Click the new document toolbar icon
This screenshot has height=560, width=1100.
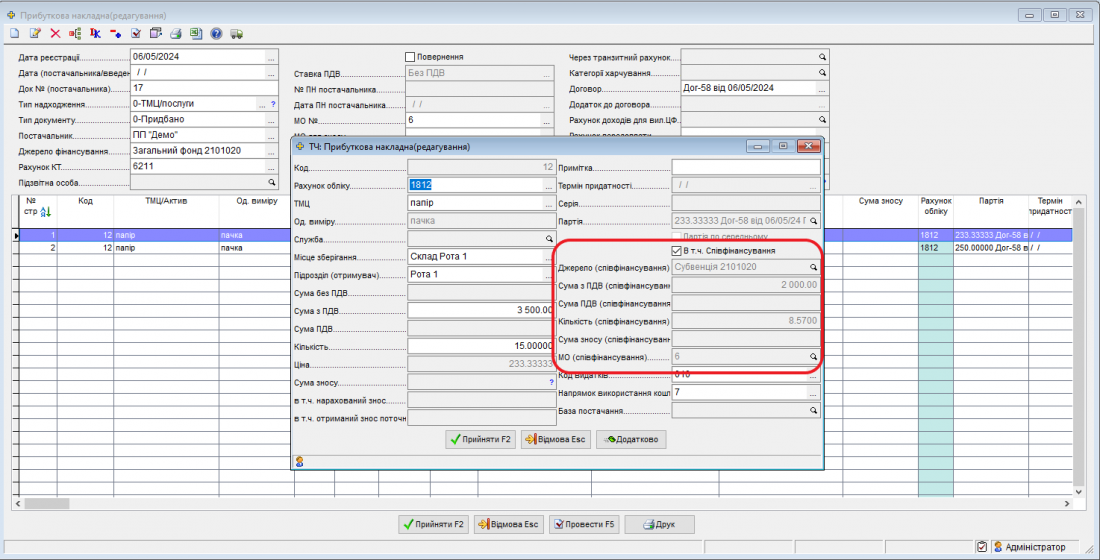tap(14, 33)
